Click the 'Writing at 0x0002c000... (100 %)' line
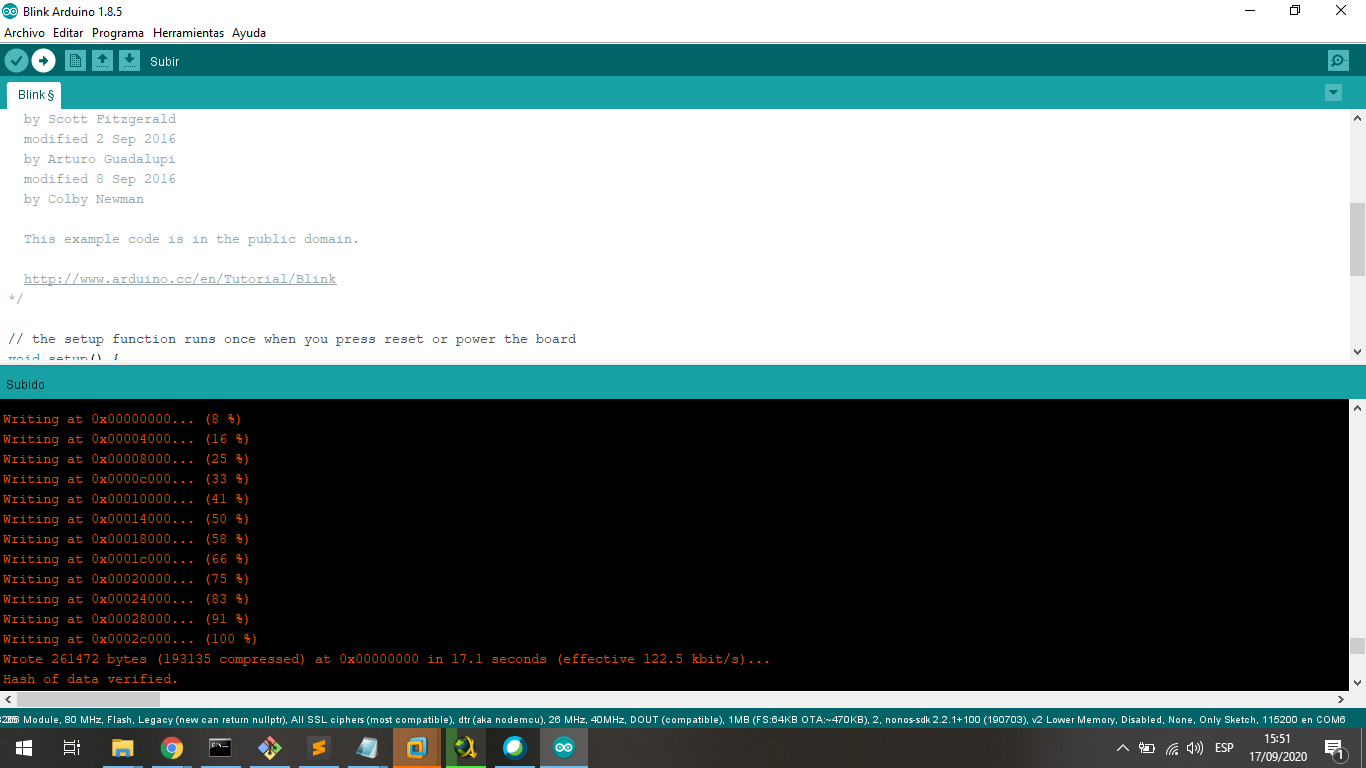Viewport: 1366px width, 768px height. coord(130,639)
